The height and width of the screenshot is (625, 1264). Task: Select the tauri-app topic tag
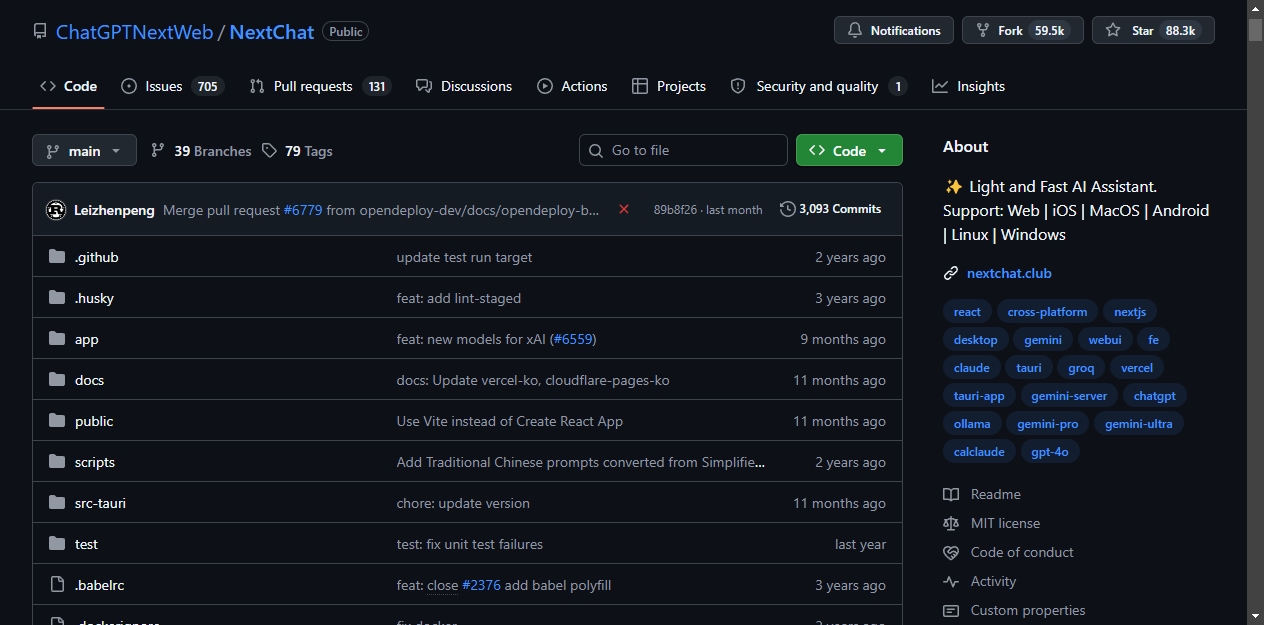[979, 396]
